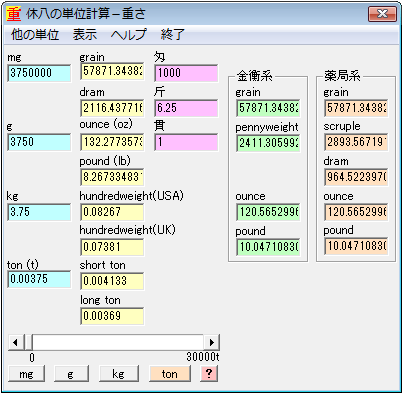Click the pound (lb) label
Screen dimensions: 402x395
(105, 161)
